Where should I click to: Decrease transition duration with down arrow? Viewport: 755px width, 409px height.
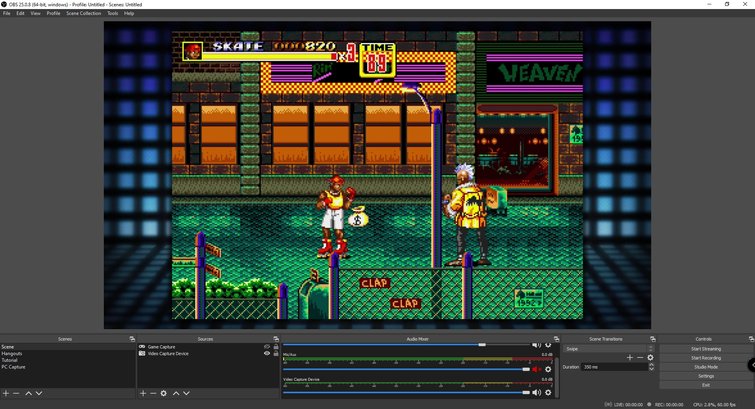(x=651, y=369)
